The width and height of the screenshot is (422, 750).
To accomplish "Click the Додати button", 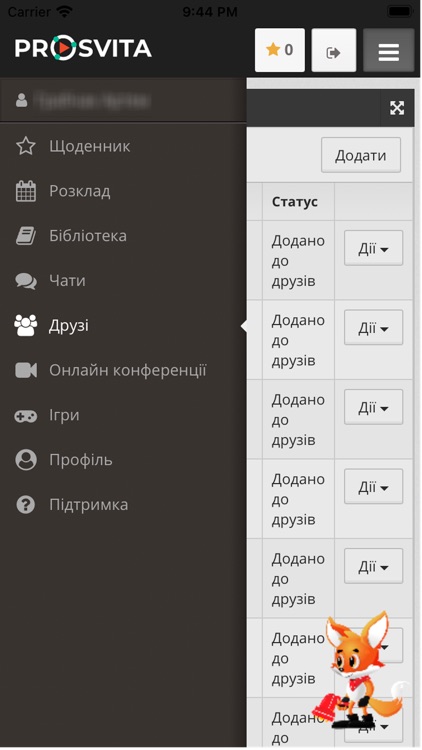I will [x=361, y=155].
